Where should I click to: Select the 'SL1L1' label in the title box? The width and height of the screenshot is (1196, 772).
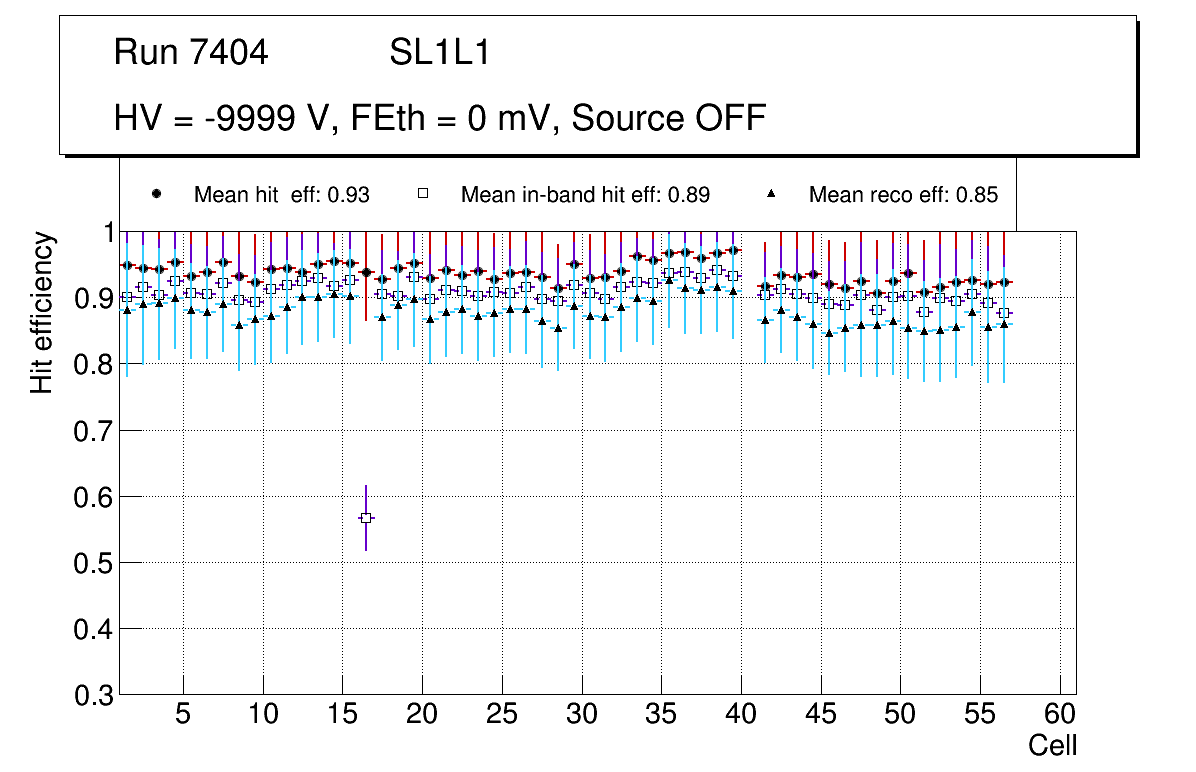440,53
